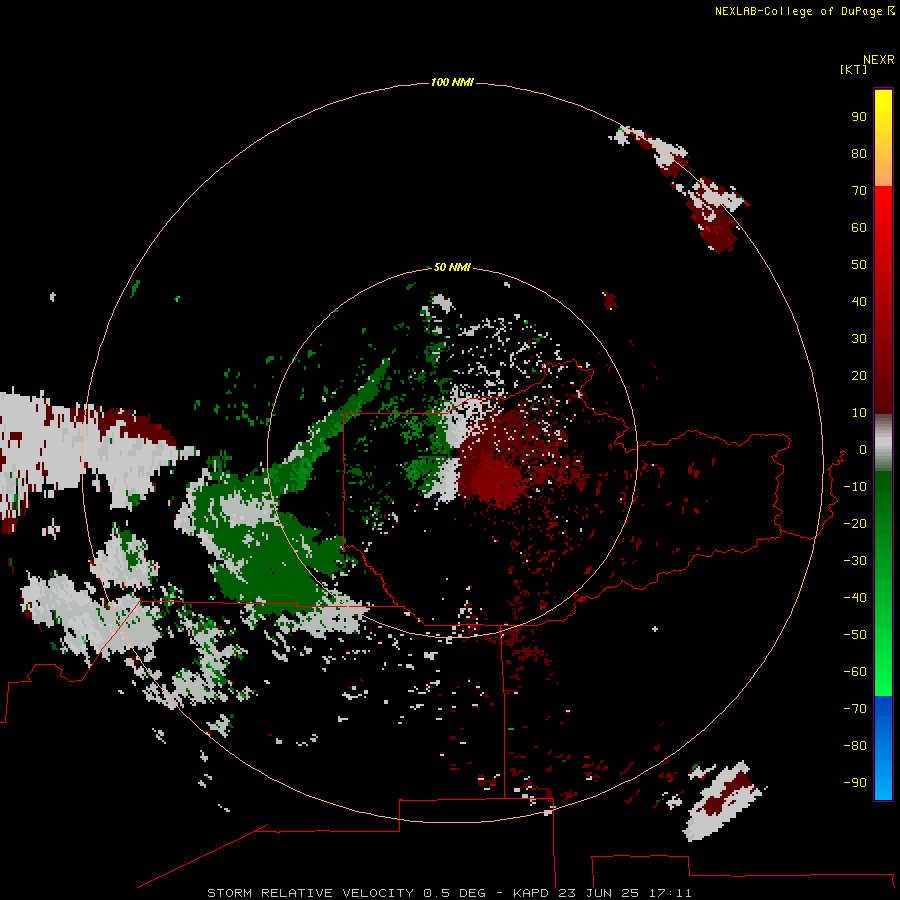This screenshot has height=900, width=900.
Task: Click the [KT] units label
Action: click(x=853, y=69)
